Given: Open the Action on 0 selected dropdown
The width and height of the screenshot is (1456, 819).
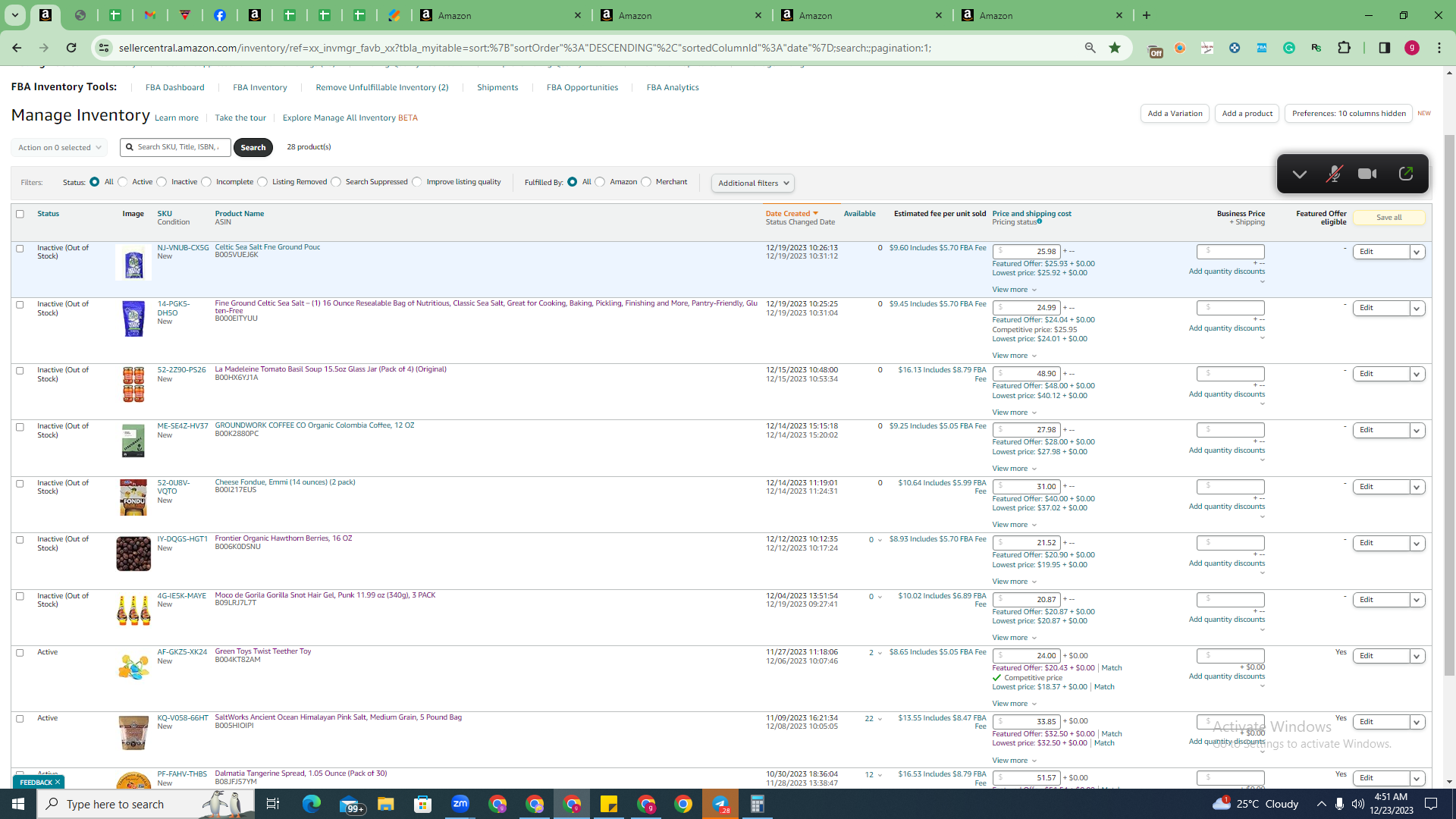Looking at the screenshot, I should pos(59,148).
